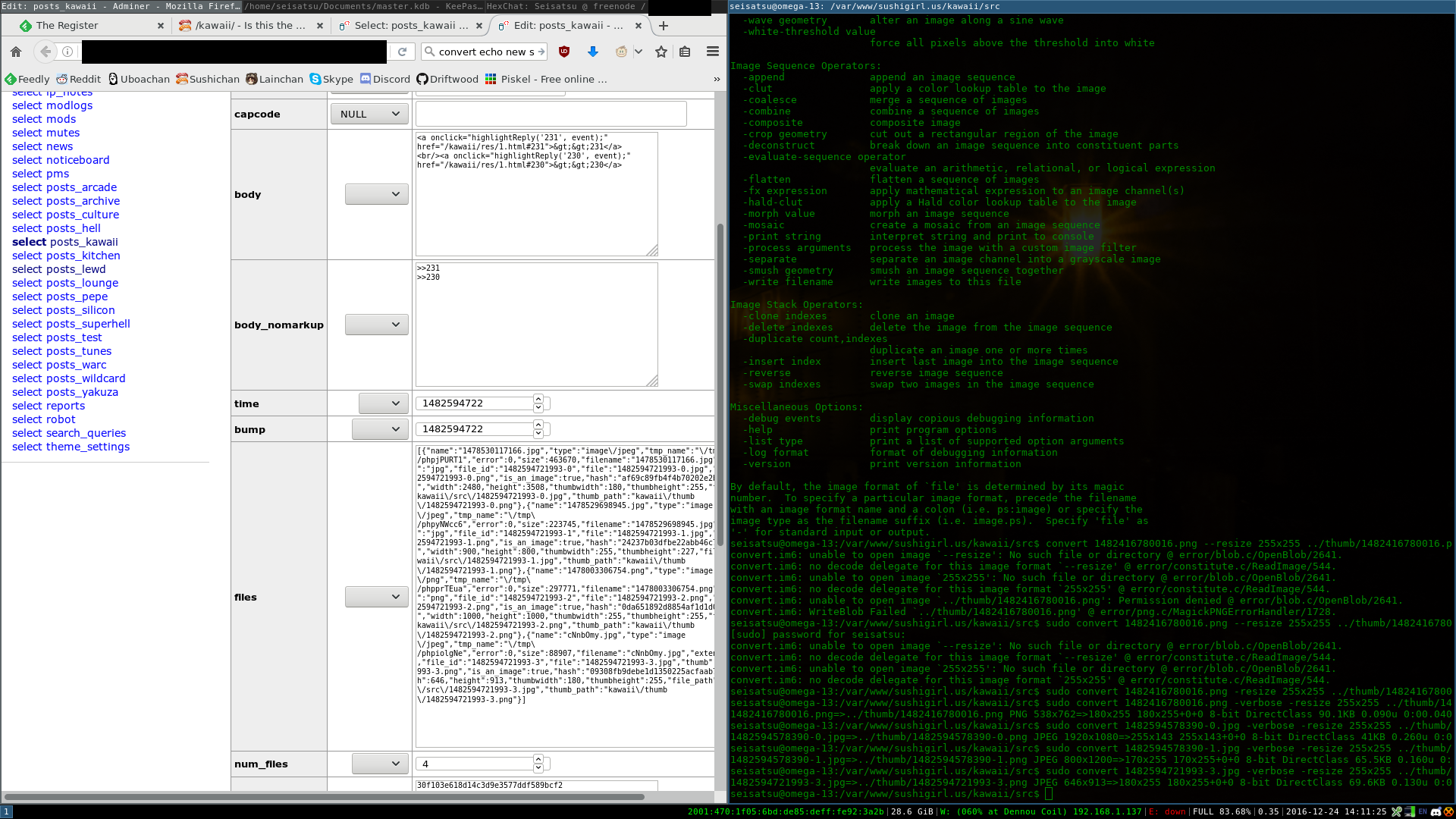
Task: Open the body field function dropdown
Action: pyautogui.click(x=376, y=194)
